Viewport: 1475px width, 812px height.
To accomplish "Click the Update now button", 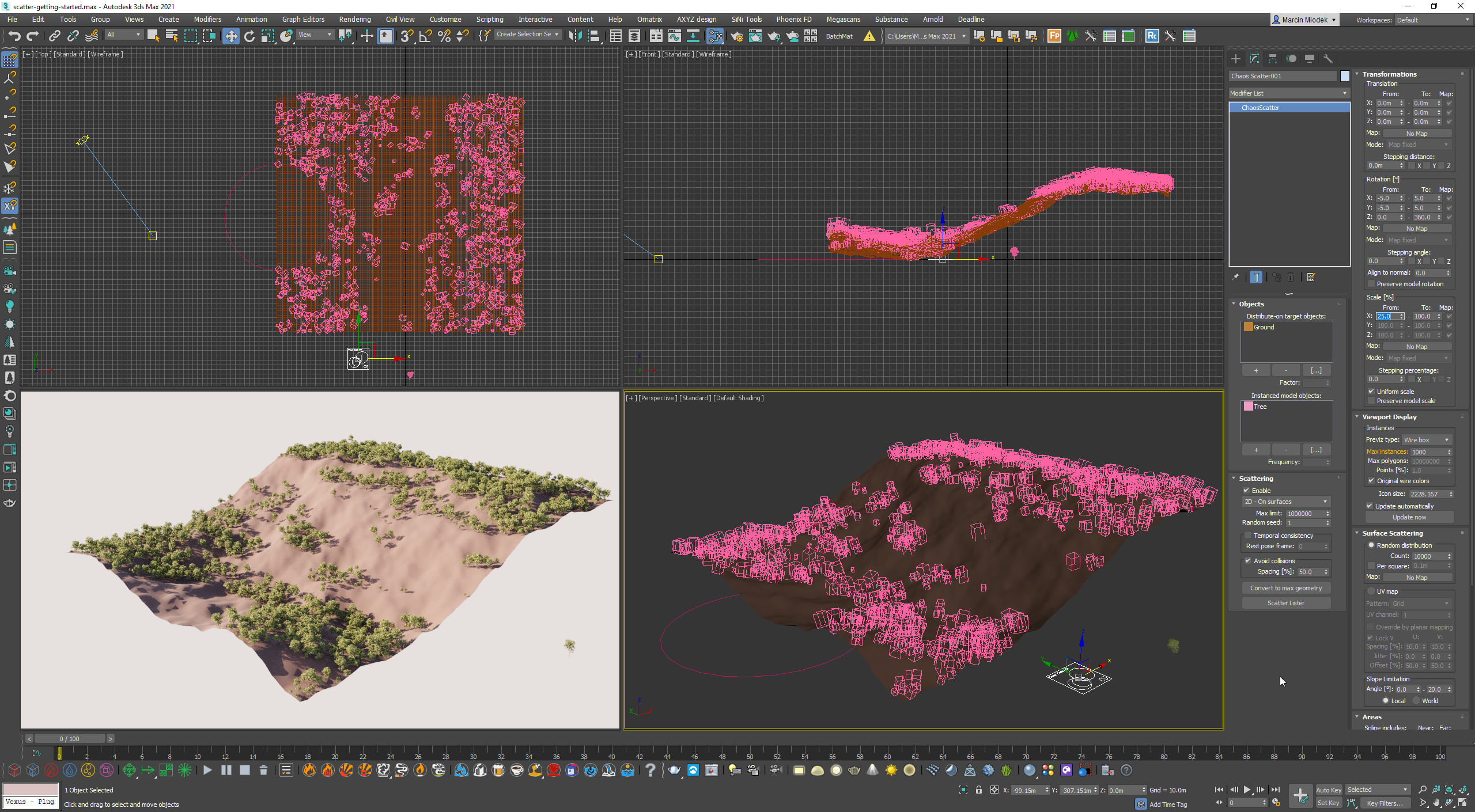I will pos(1409,517).
